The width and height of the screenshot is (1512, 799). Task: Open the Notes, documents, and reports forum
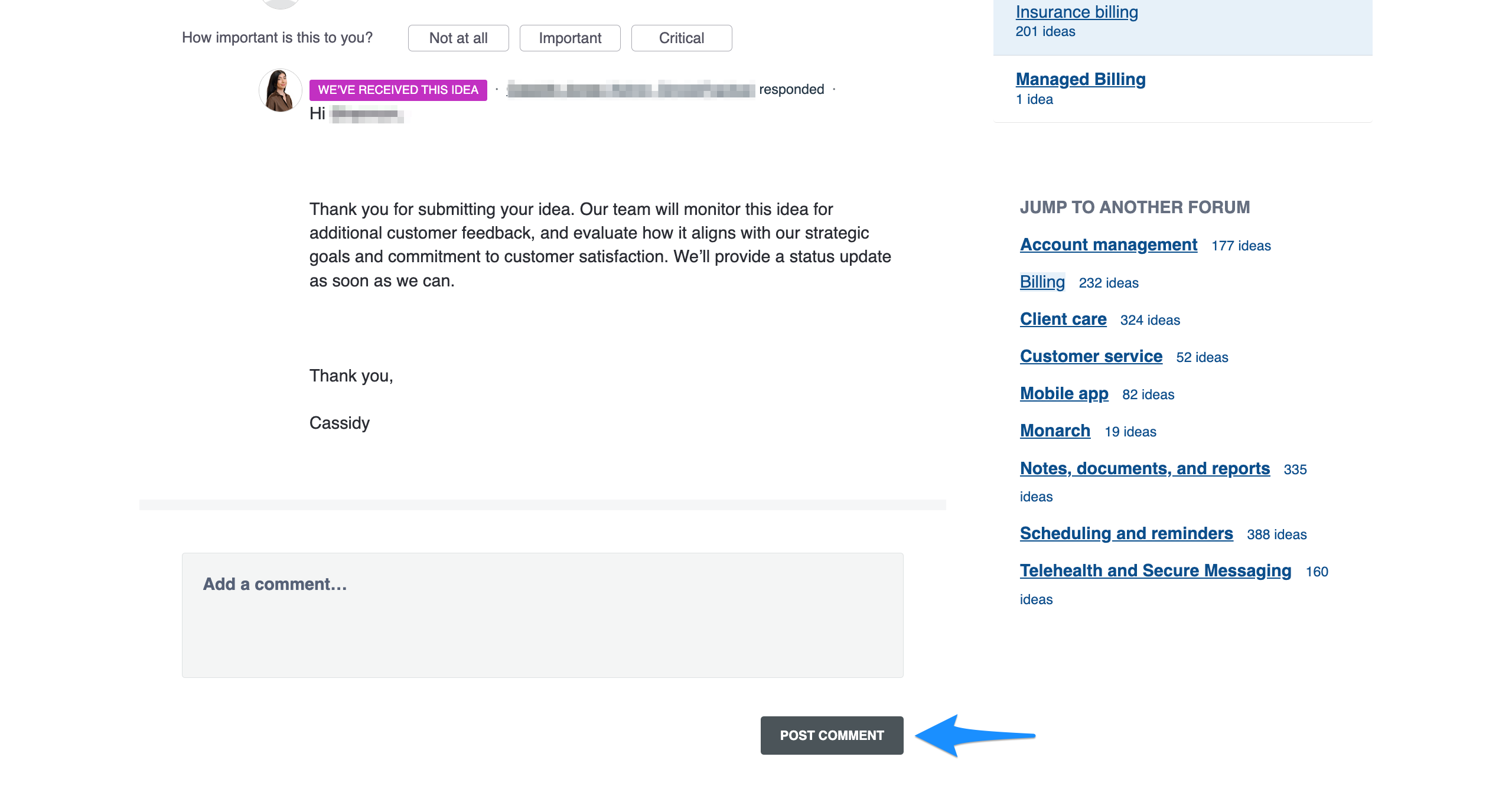[1145, 468]
